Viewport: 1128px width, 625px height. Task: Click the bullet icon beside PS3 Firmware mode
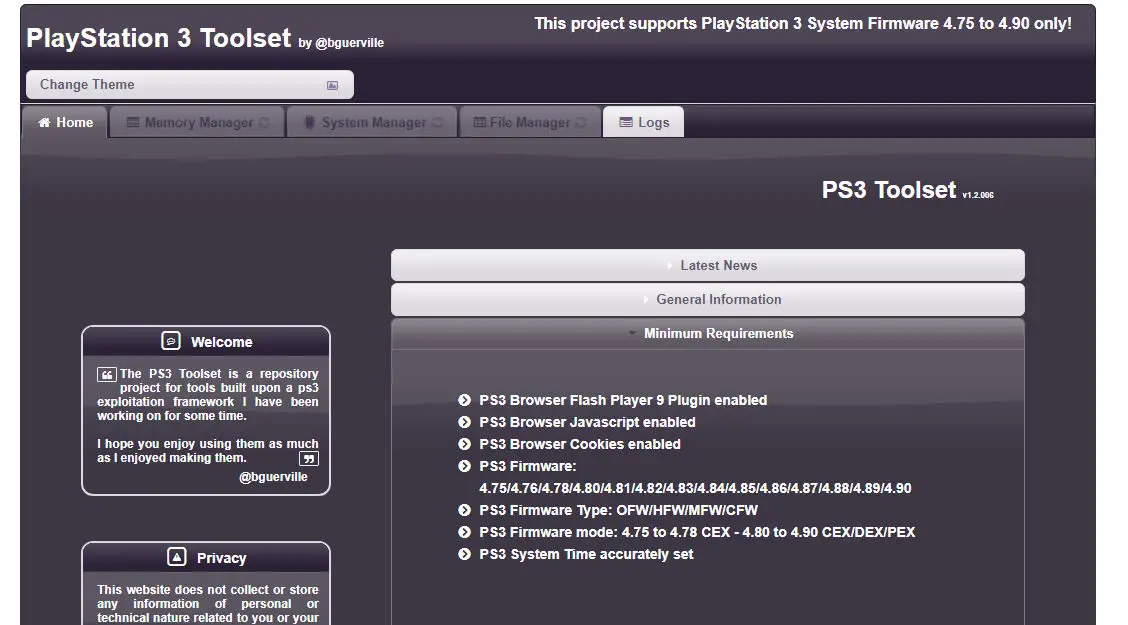point(465,532)
